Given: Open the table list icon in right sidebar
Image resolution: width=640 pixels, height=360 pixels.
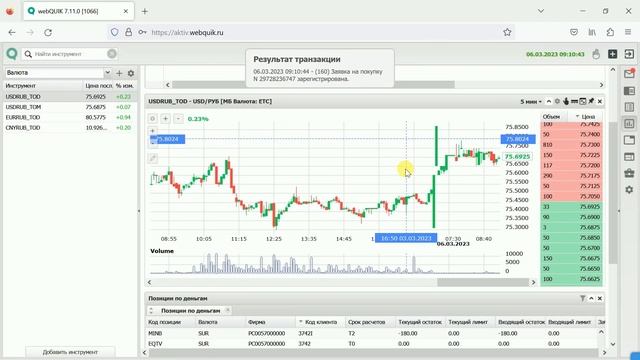Looking at the screenshot, I should click(x=629, y=157).
